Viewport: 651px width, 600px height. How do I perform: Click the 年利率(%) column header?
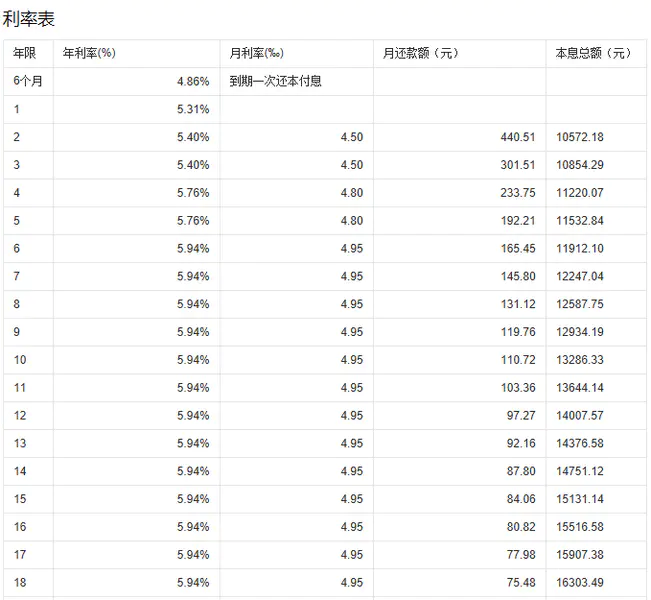pos(90,53)
